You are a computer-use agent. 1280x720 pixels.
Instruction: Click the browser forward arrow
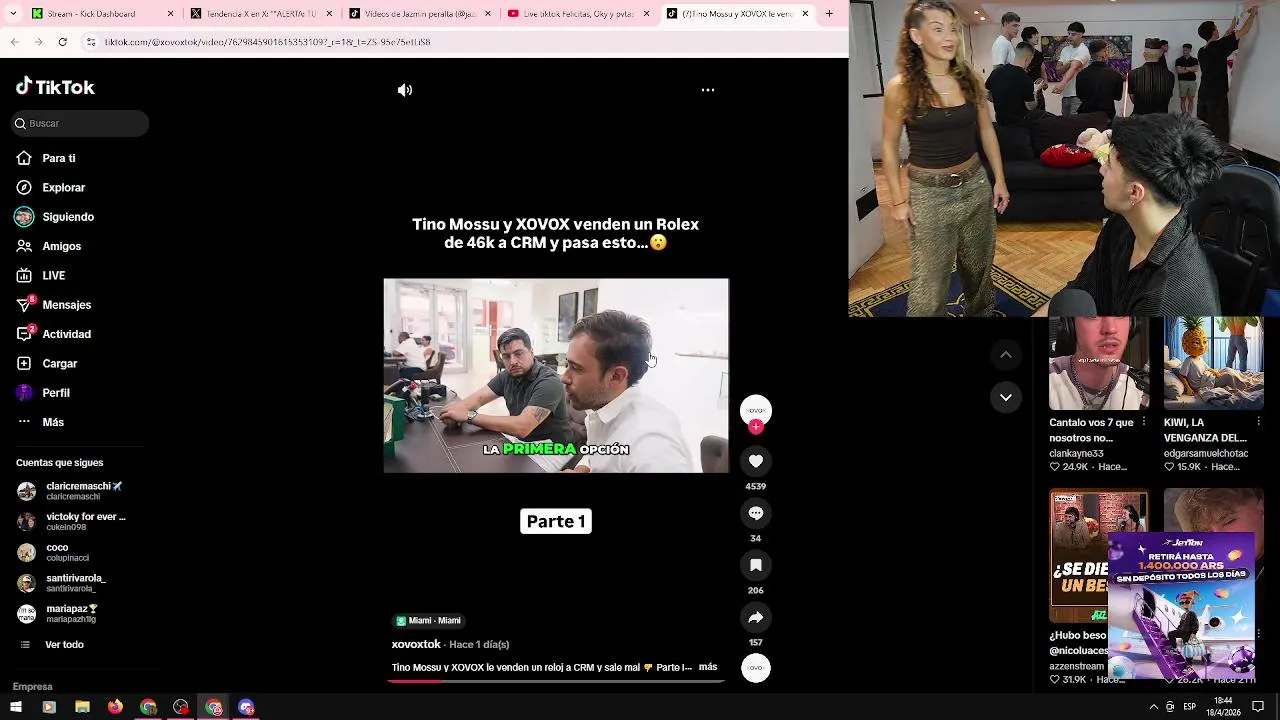38,42
